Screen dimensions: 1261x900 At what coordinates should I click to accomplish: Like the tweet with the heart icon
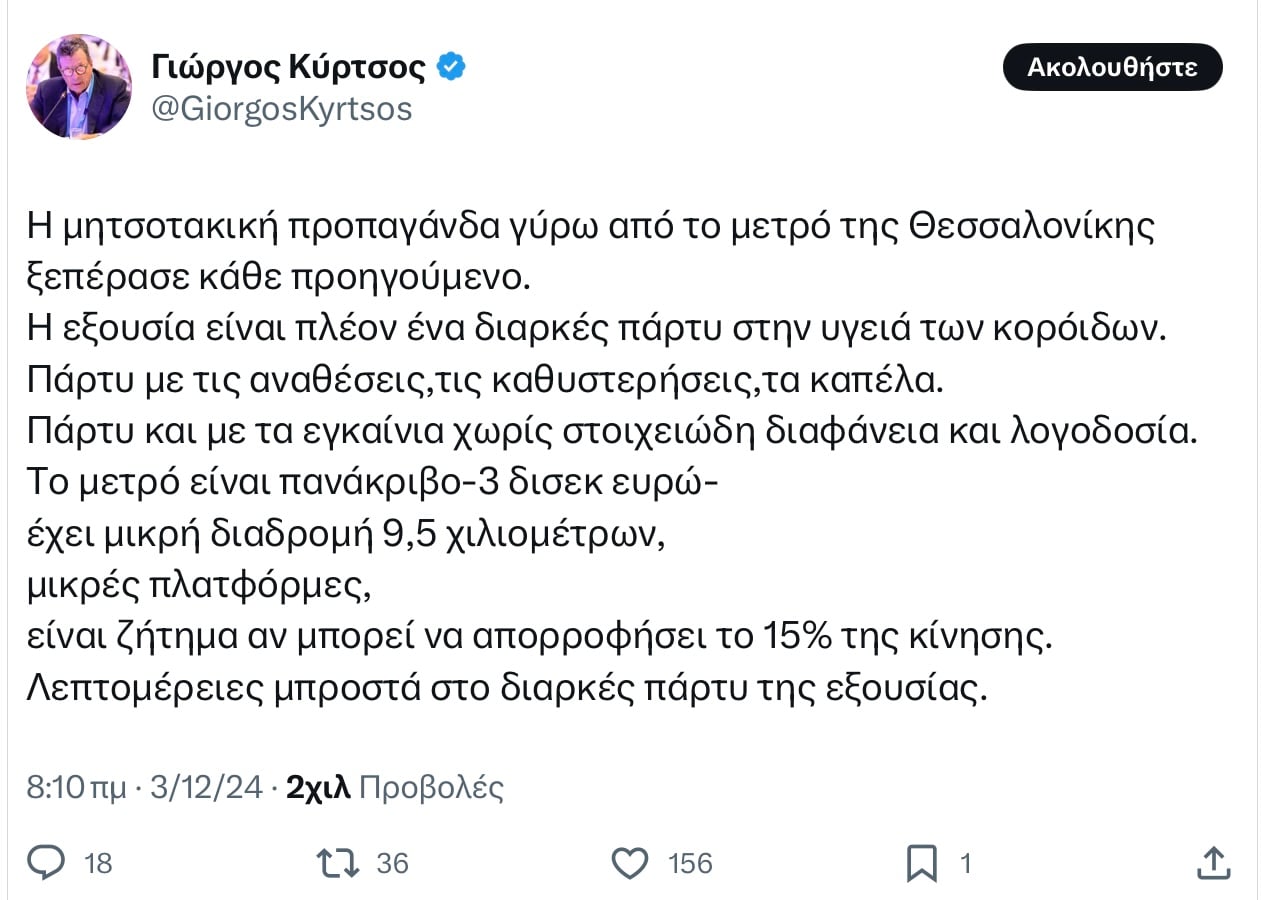(630, 862)
